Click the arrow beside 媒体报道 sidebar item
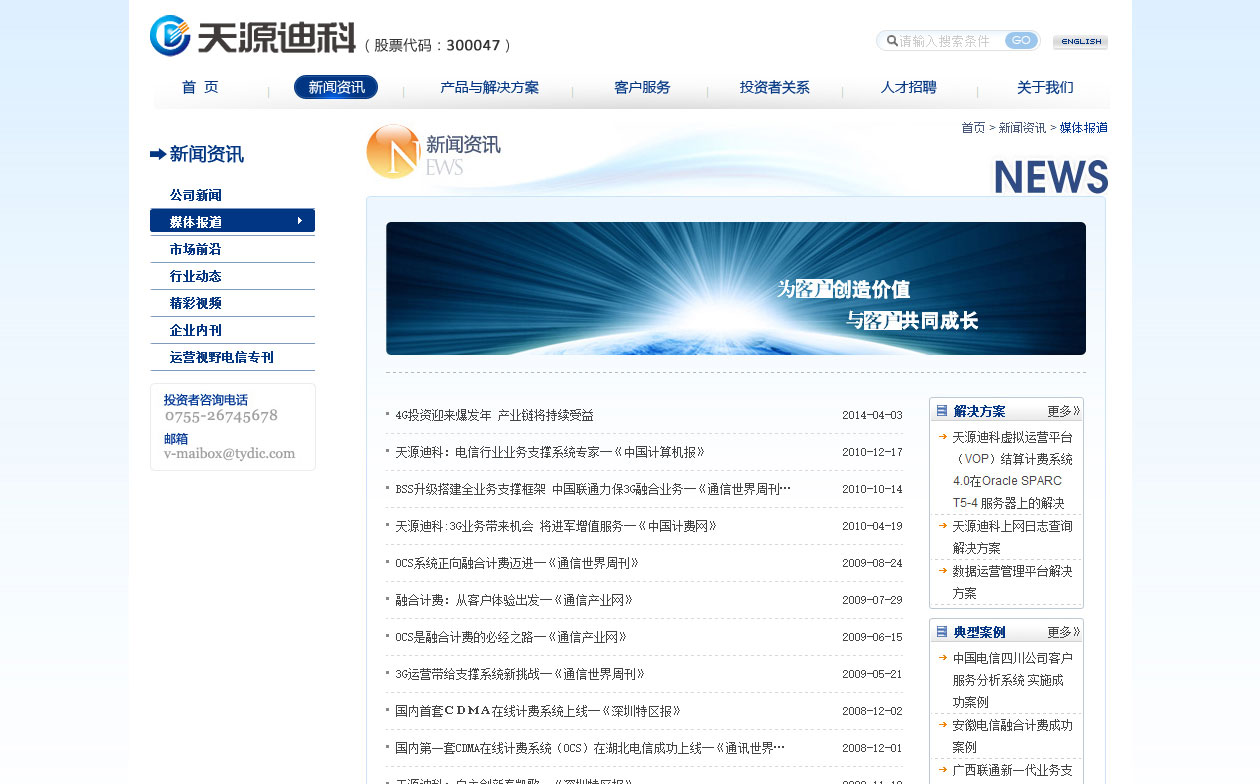The image size is (1260, 784). [300, 221]
